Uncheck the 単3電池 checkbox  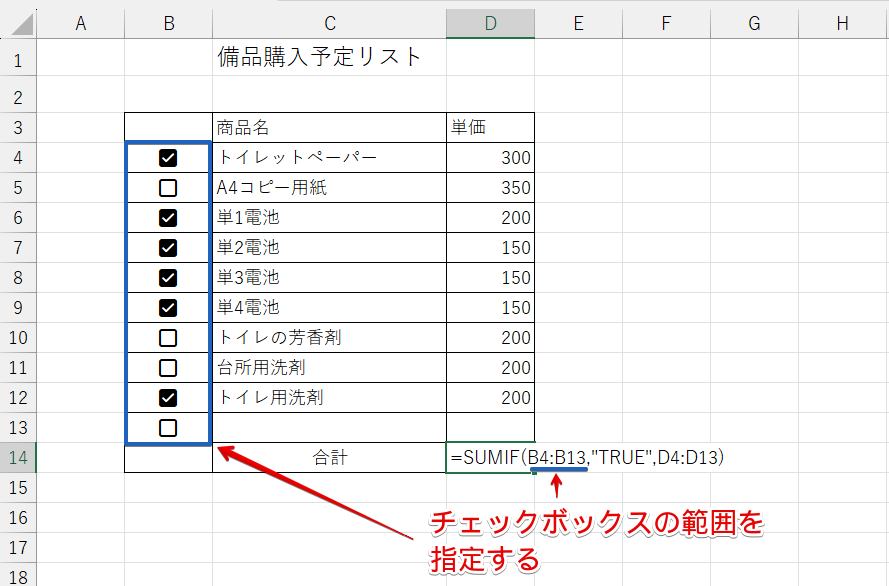(168, 278)
